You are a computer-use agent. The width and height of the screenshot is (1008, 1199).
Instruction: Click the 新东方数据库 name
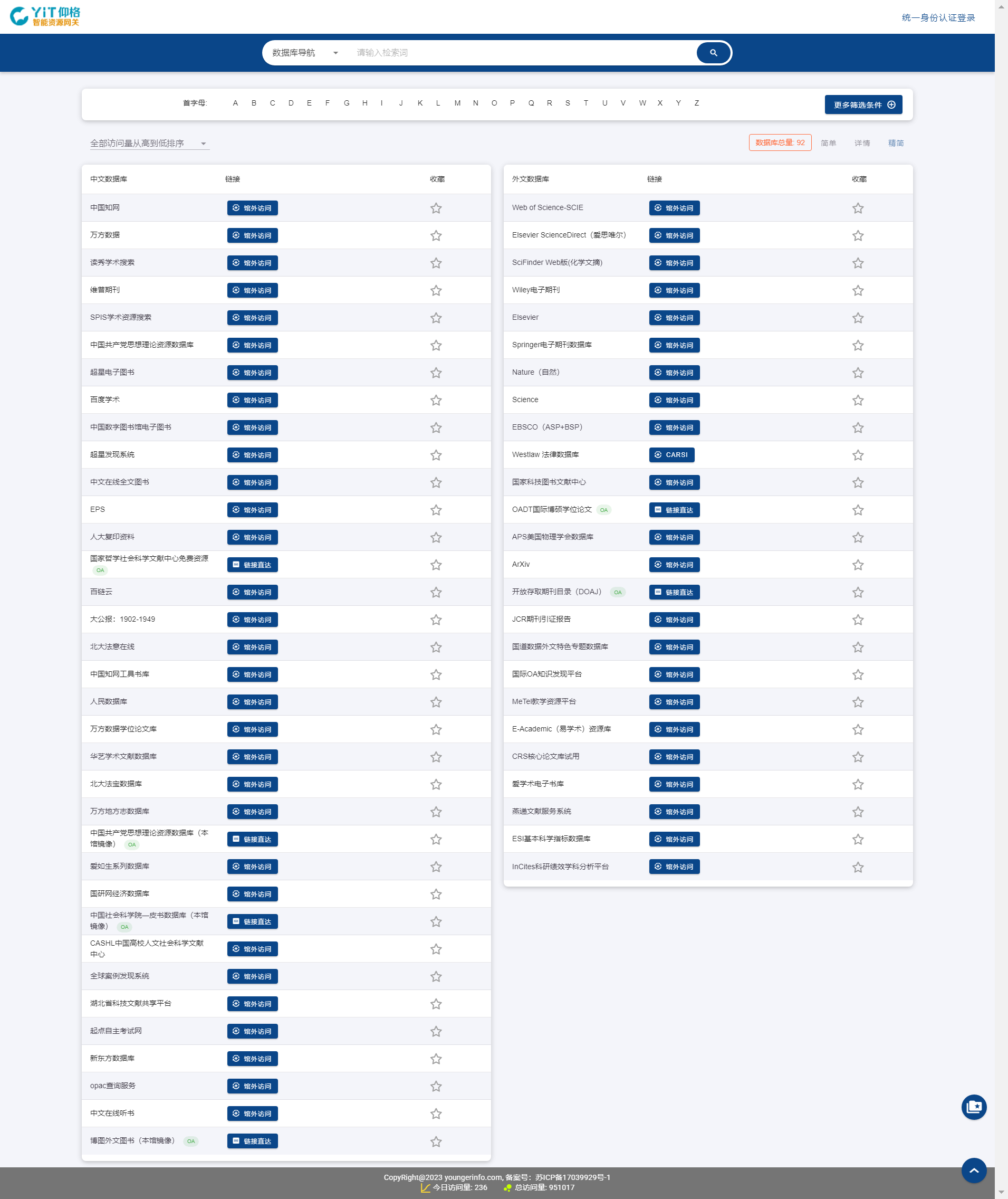point(112,1058)
